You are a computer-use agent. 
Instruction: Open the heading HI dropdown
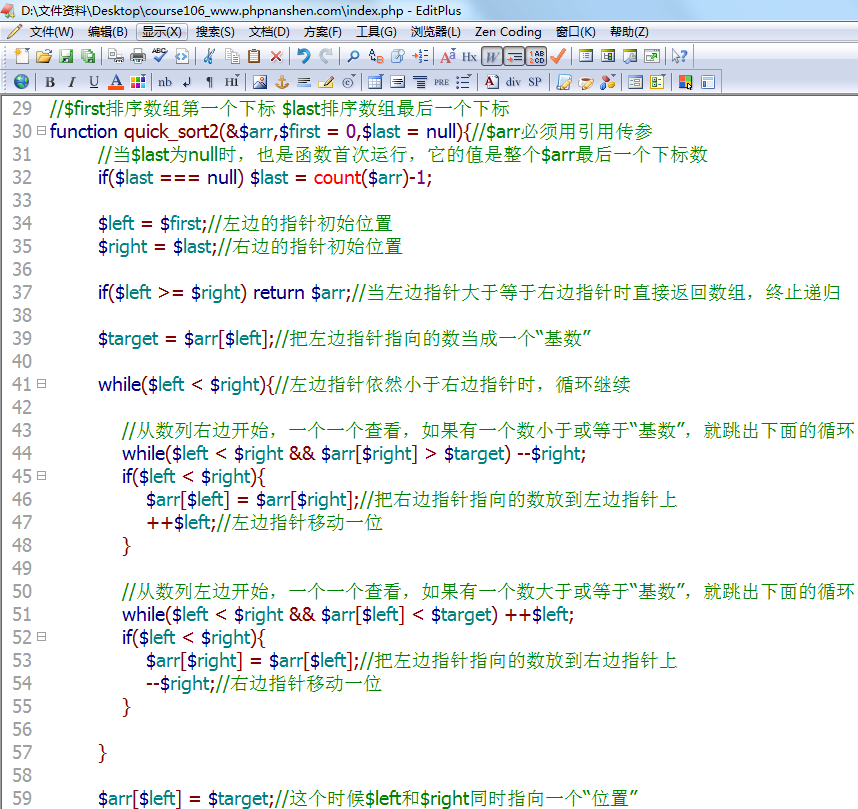231,82
